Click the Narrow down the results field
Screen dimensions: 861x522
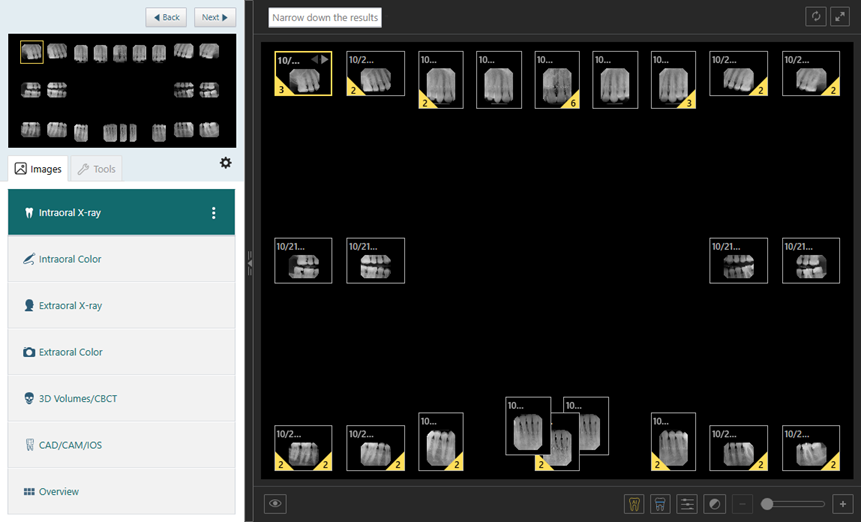[325, 18]
